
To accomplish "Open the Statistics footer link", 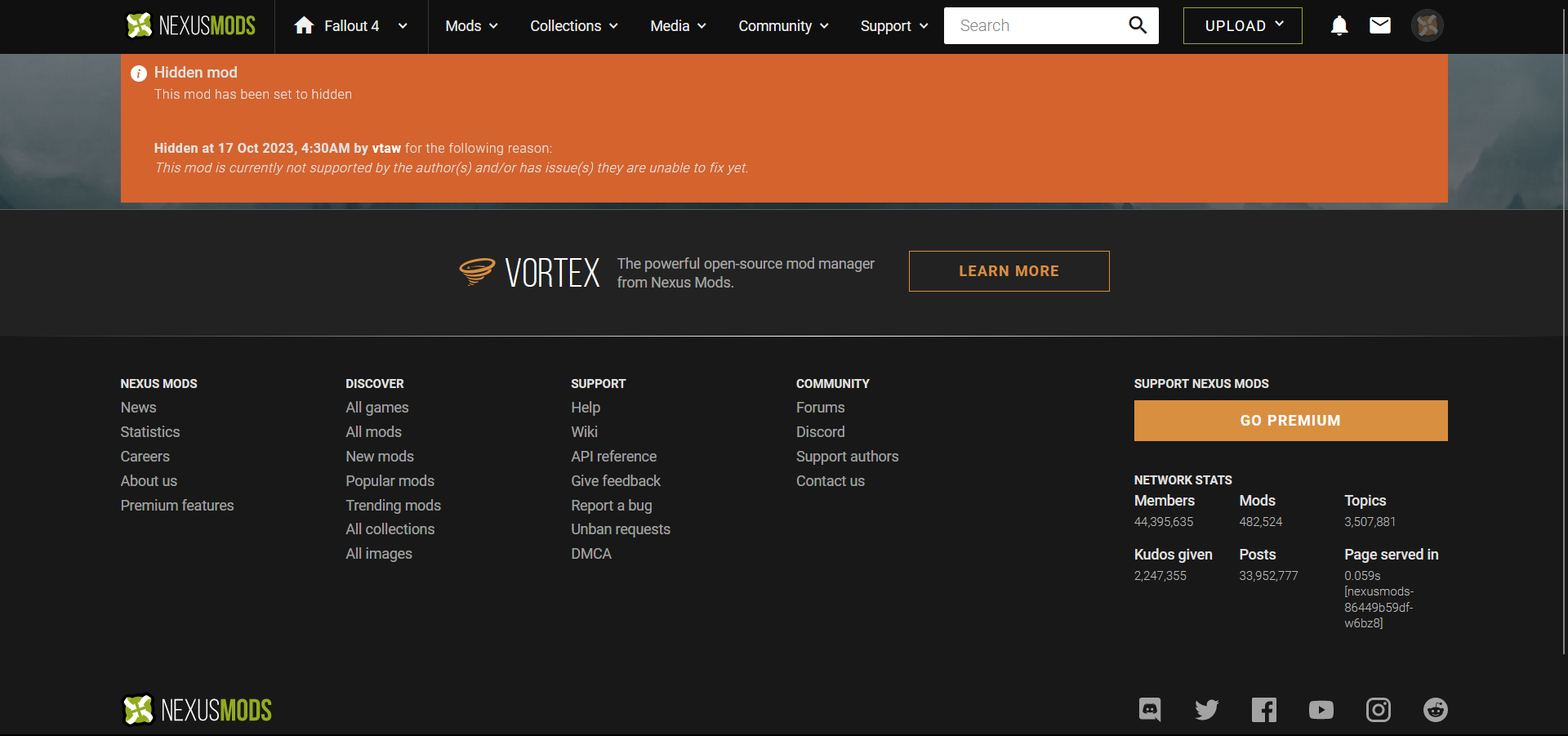I will tap(150, 432).
